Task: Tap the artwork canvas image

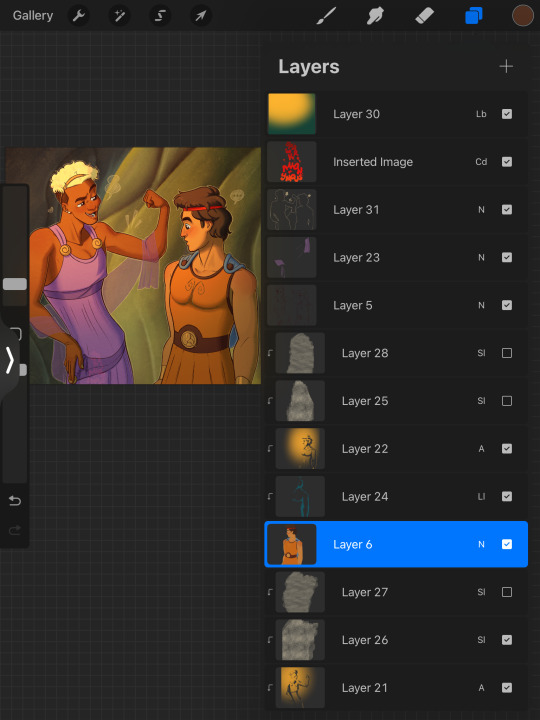Action: coord(133,265)
